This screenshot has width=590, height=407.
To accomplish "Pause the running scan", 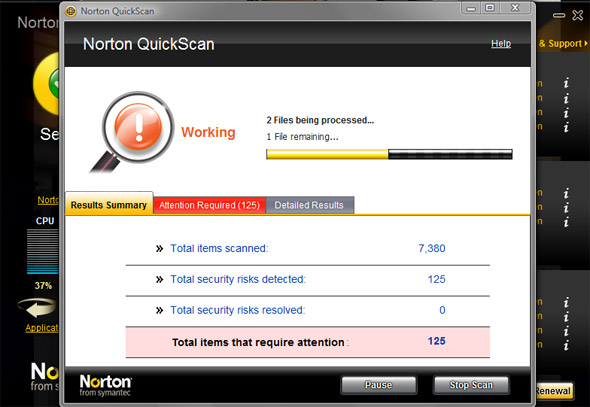I will pos(379,385).
